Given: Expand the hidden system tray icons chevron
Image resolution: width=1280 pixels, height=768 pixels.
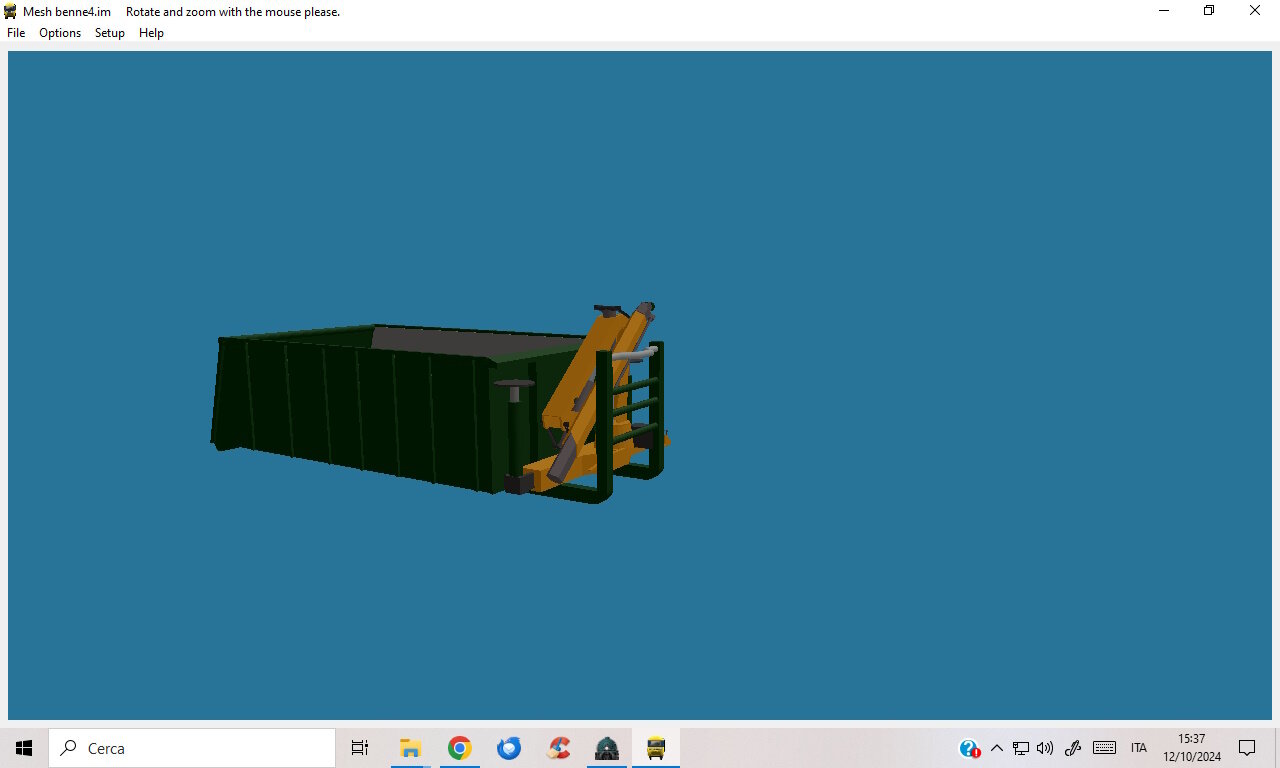Looking at the screenshot, I should (996, 748).
